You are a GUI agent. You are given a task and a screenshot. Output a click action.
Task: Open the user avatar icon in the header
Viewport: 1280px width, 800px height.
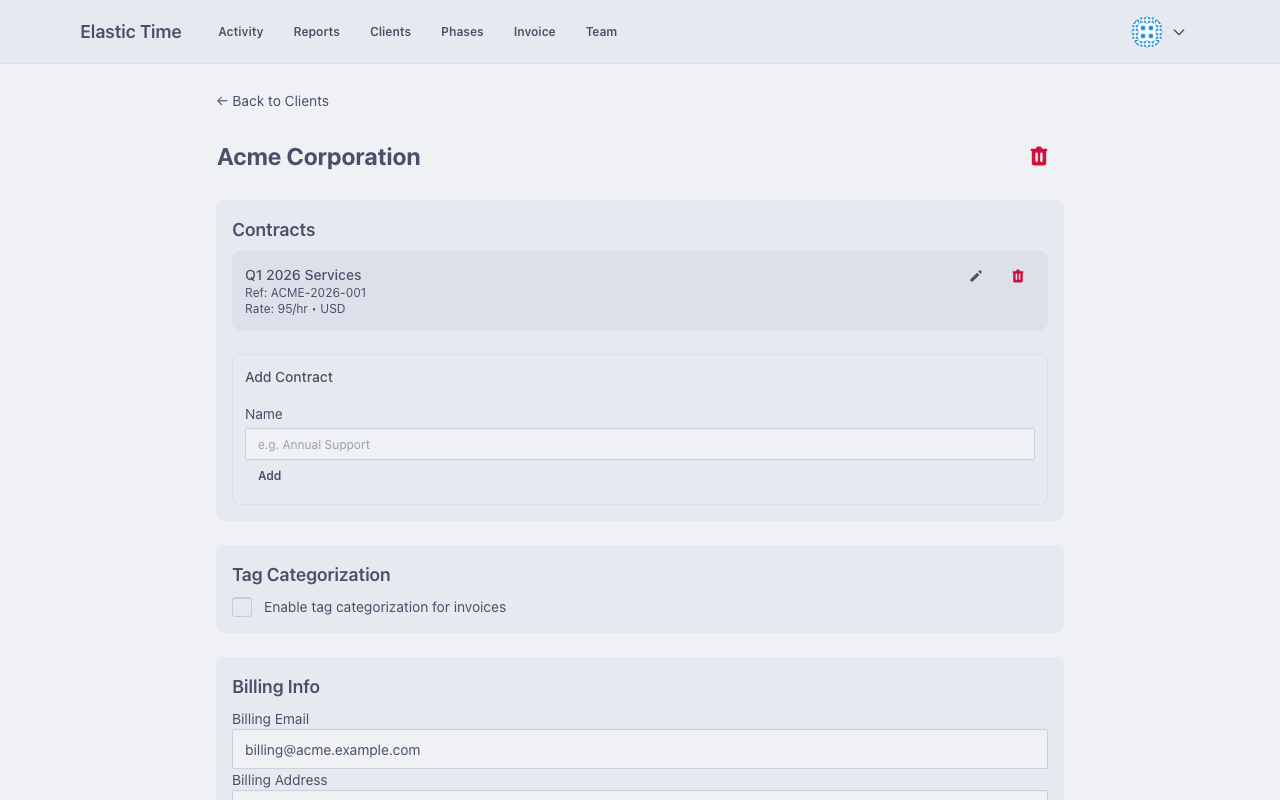point(1146,31)
